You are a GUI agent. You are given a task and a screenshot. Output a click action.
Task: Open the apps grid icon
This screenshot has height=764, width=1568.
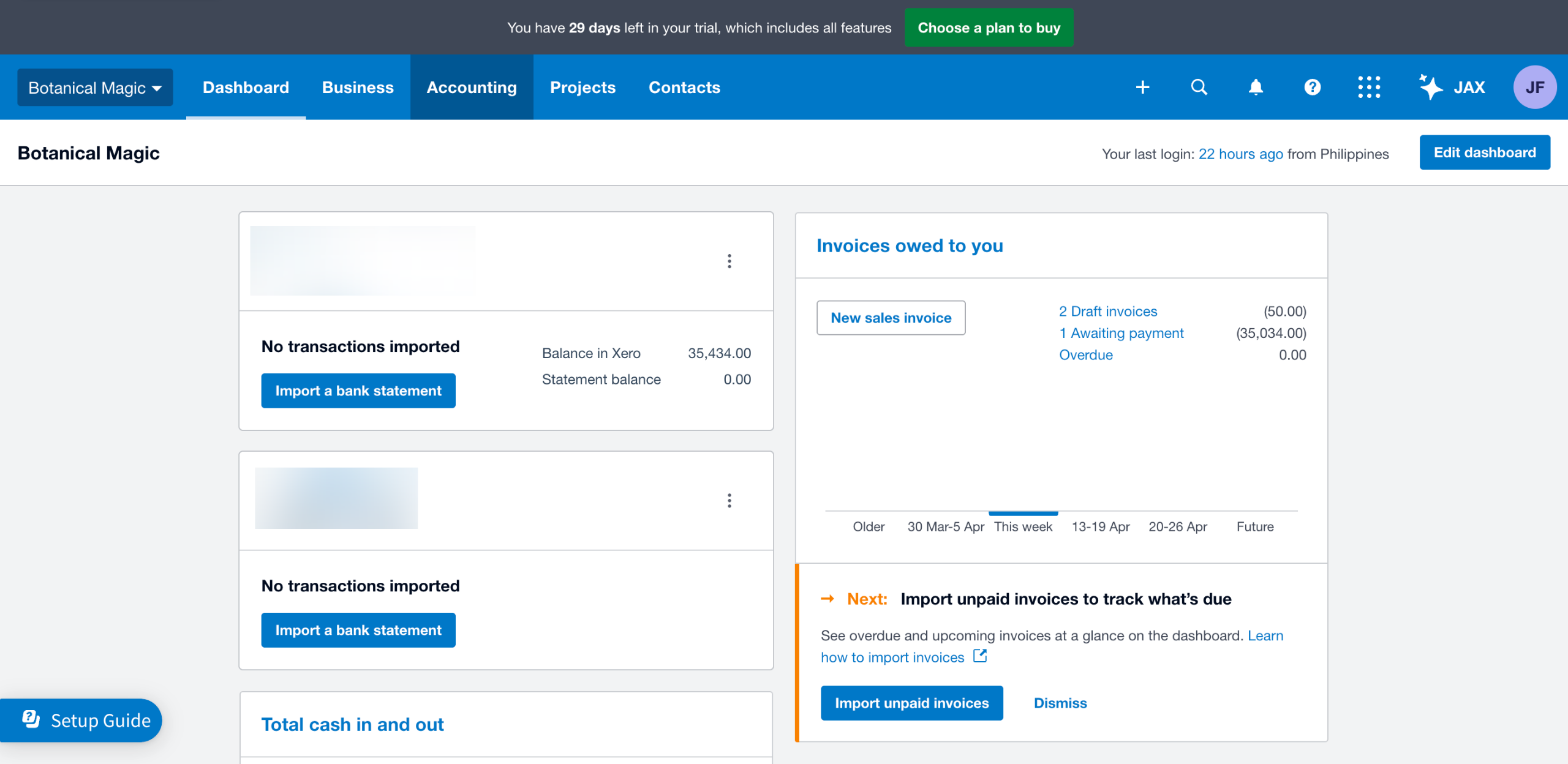coord(1369,87)
